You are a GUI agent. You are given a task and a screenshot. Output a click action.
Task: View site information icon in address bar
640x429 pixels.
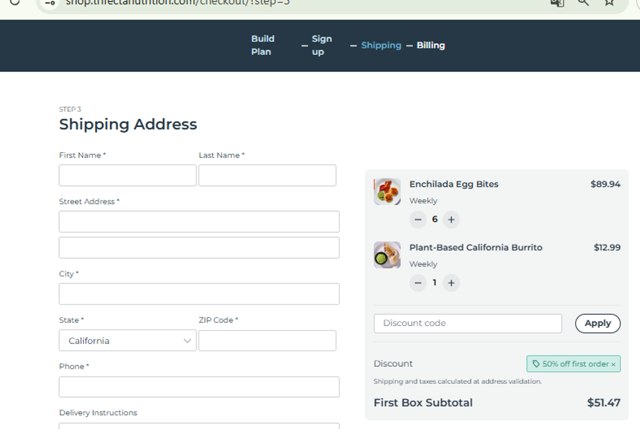[x=50, y=2]
